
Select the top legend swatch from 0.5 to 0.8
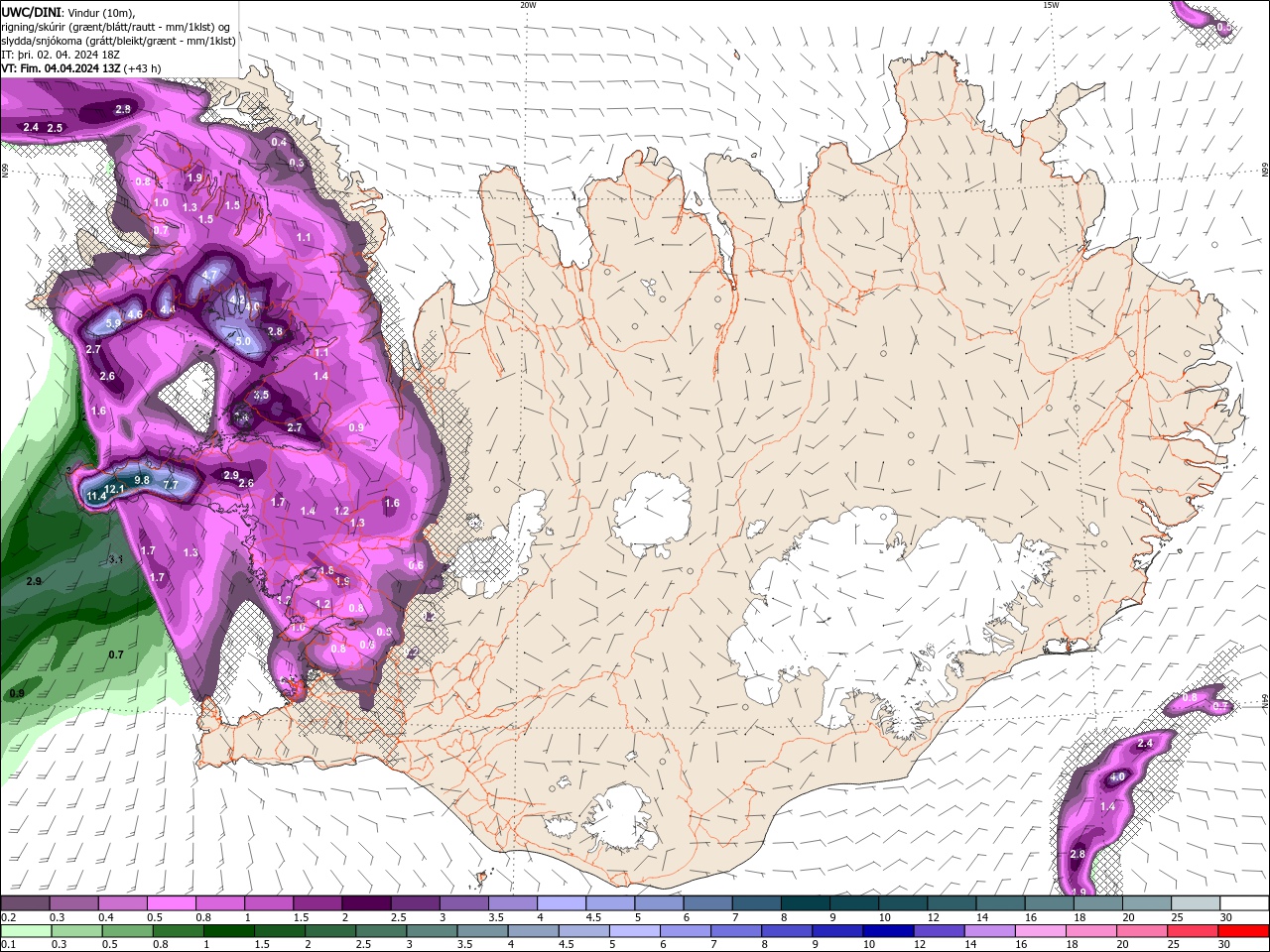pyautogui.click(x=171, y=904)
